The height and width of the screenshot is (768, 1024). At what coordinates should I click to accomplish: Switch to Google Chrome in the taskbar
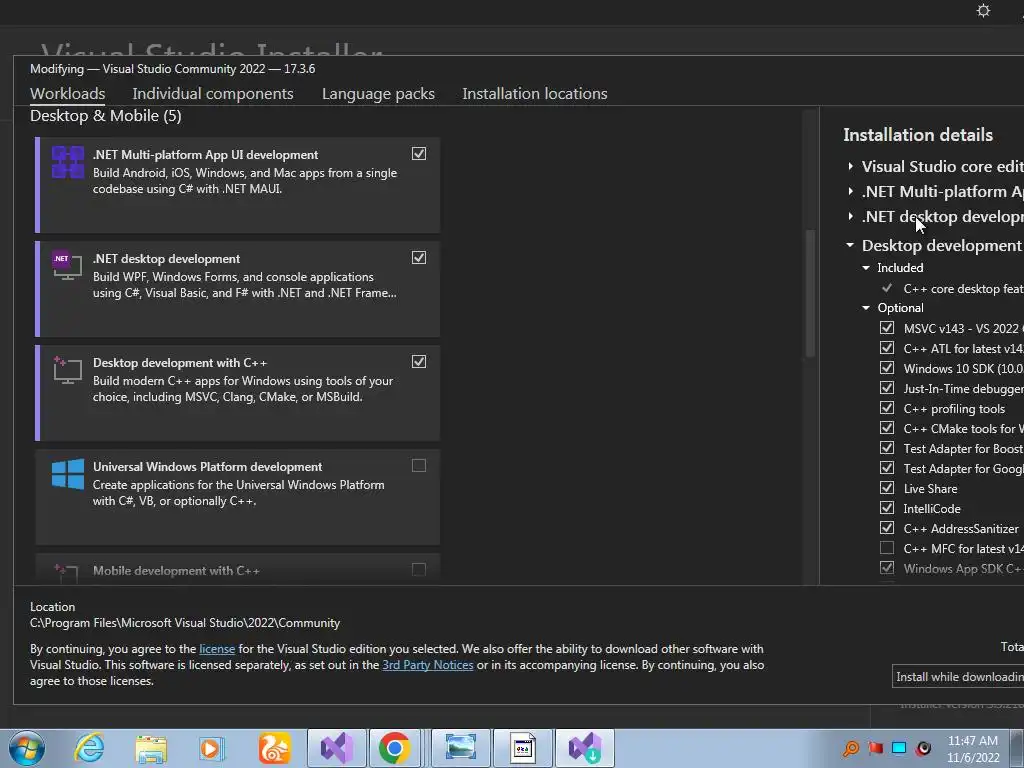(395, 748)
